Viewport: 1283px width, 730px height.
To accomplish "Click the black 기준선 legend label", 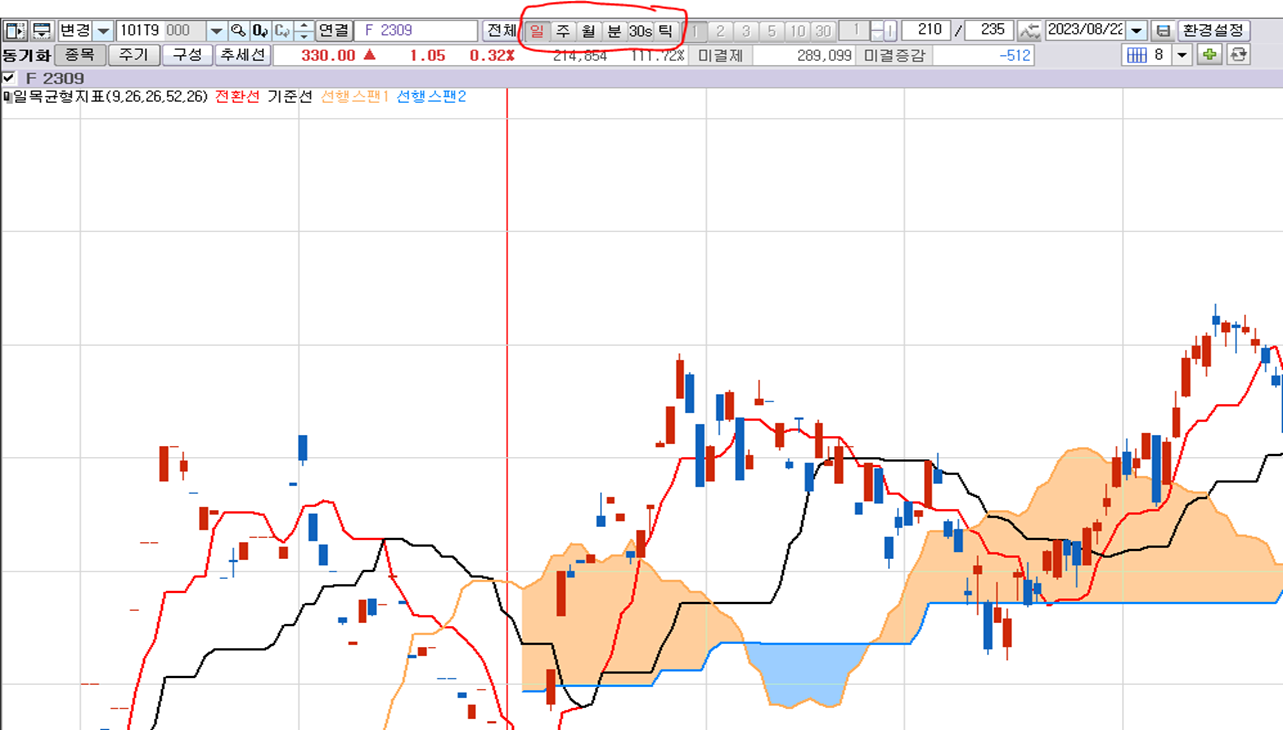I will click(x=290, y=97).
